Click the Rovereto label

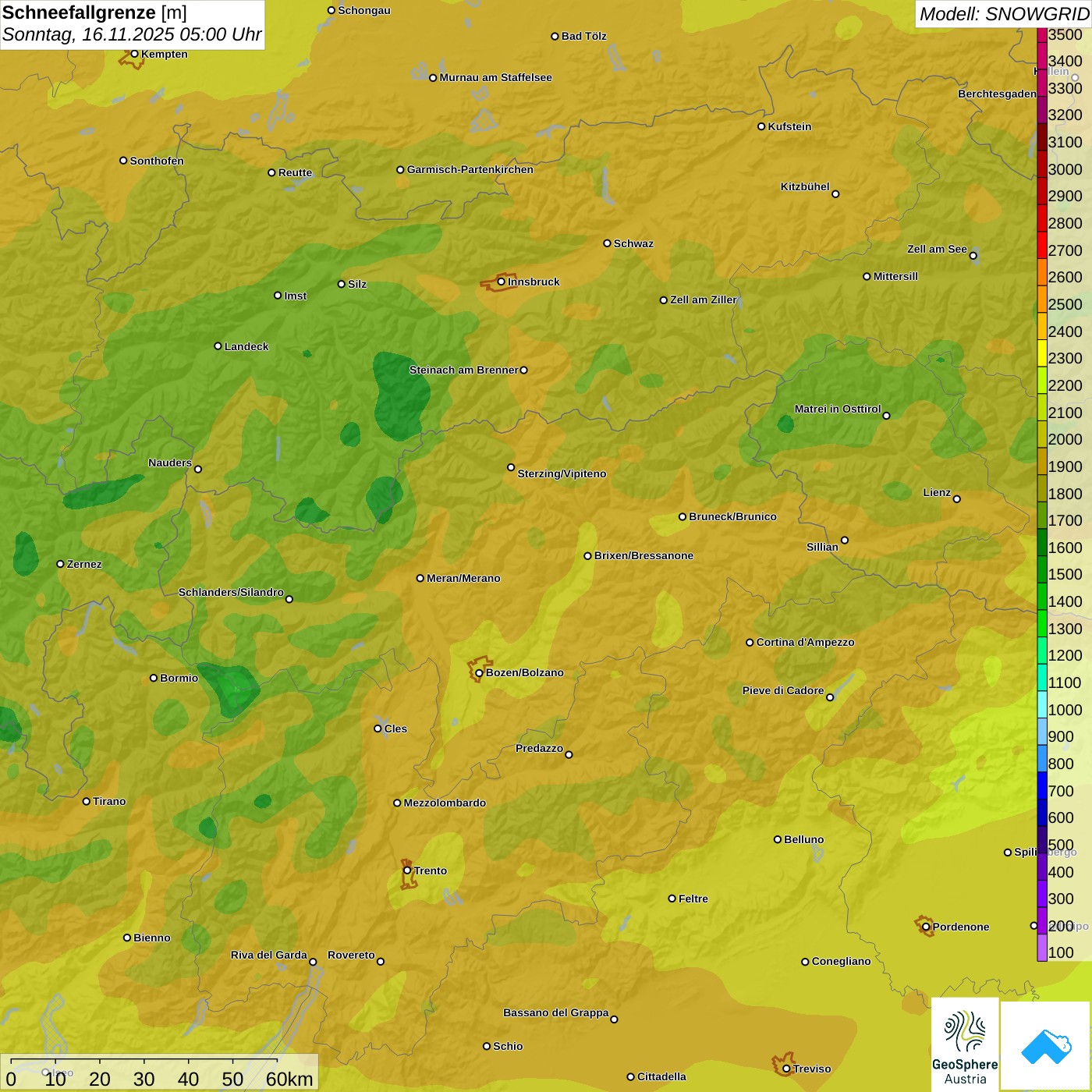351,955
